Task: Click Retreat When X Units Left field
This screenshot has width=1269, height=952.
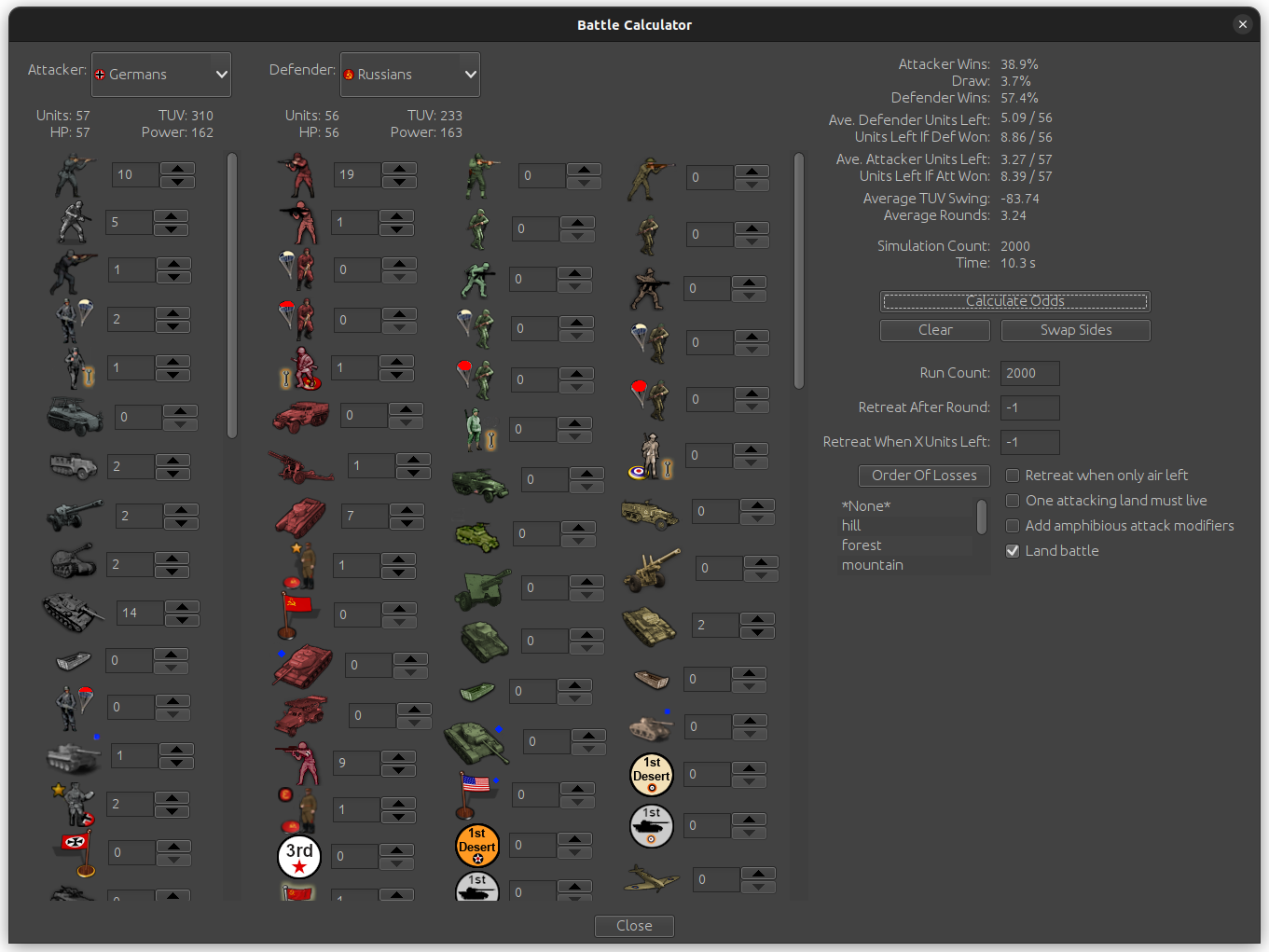Action: [1029, 442]
